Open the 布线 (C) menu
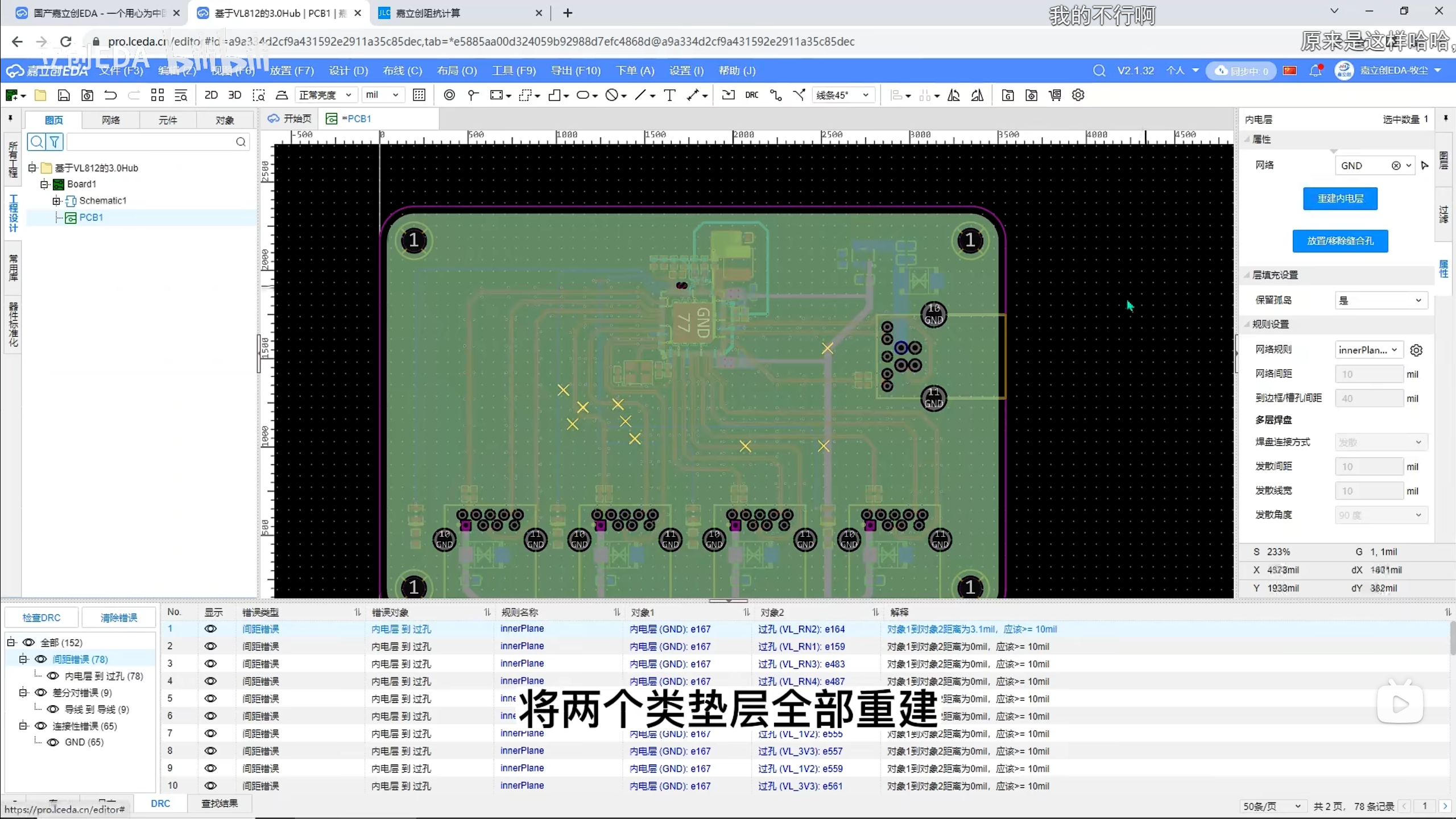 pos(402,71)
